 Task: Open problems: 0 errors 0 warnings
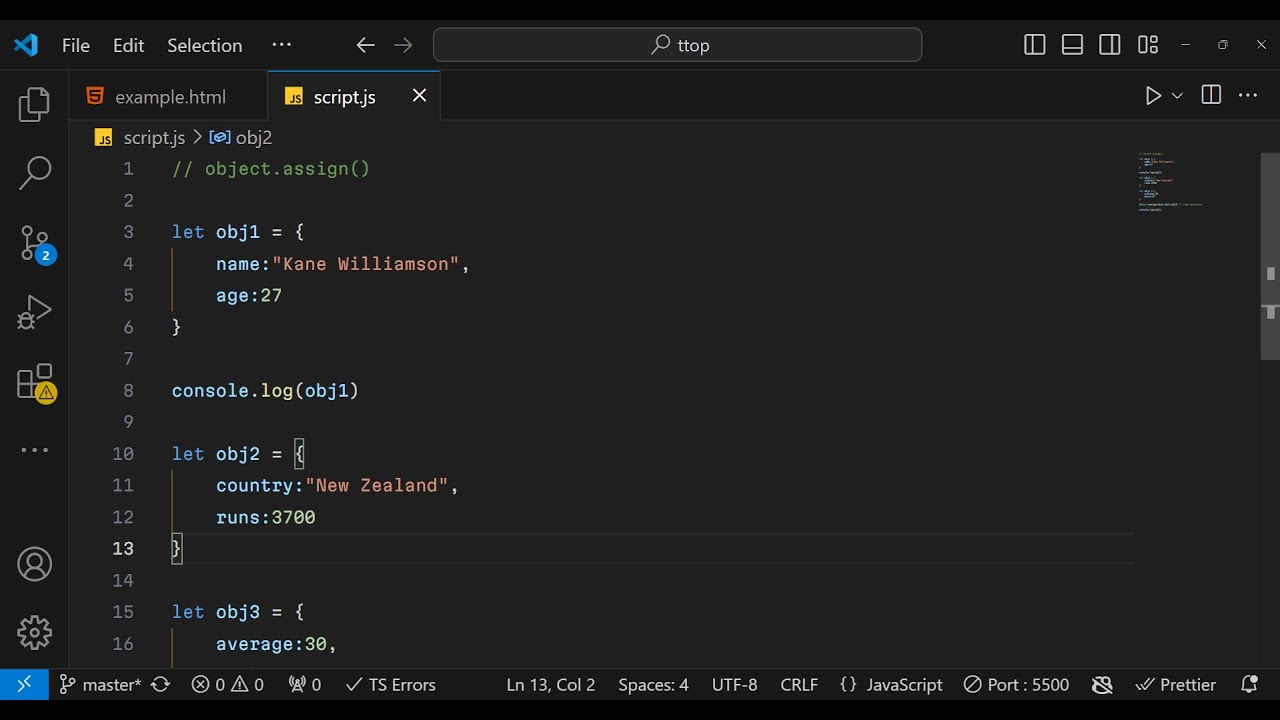(x=227, y=685)
